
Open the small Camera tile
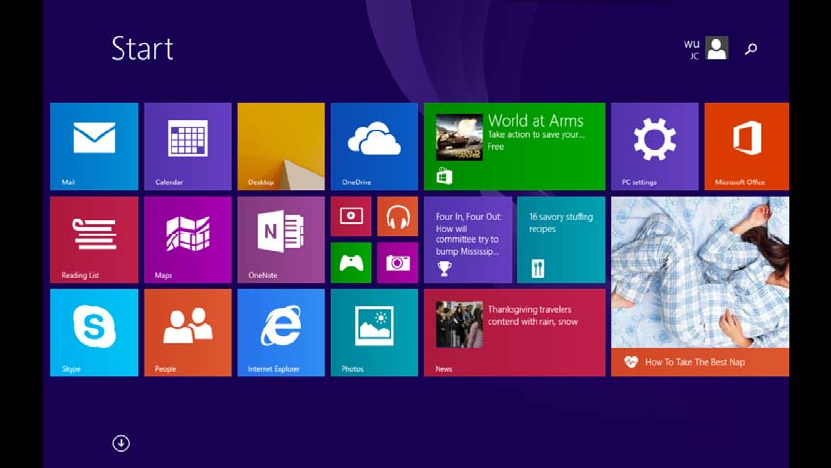tap(397, 263)
